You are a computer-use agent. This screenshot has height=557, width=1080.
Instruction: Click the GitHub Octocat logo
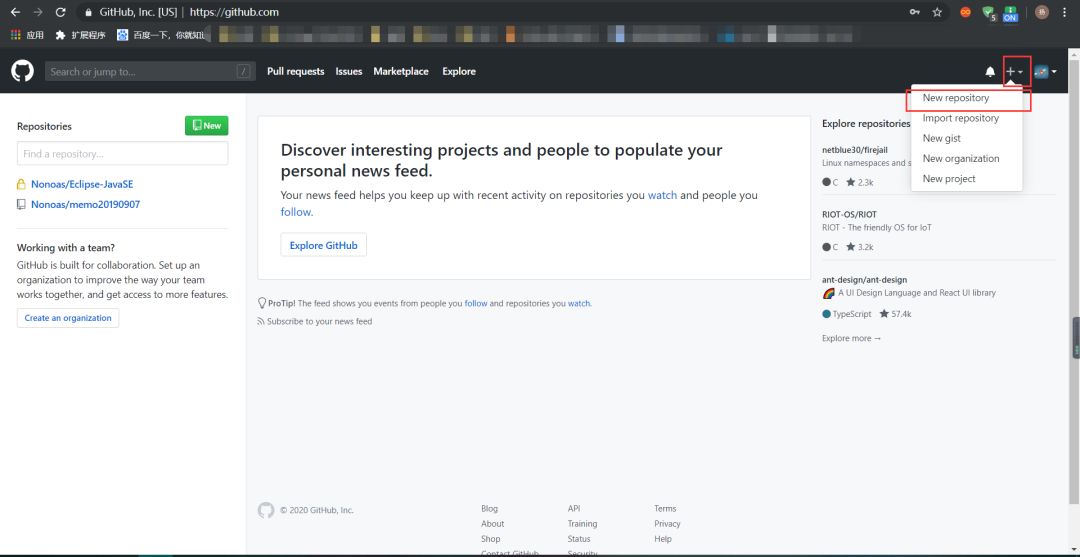tap(22, 71)
